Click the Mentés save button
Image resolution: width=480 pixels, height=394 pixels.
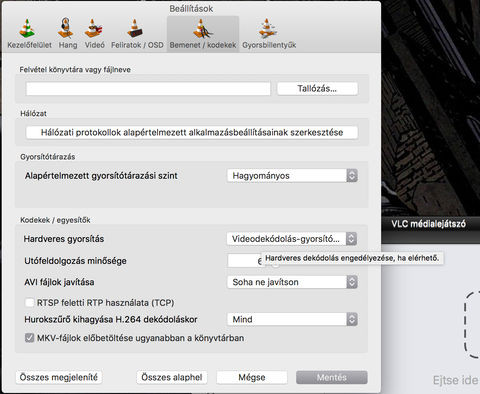pos(332,377)
